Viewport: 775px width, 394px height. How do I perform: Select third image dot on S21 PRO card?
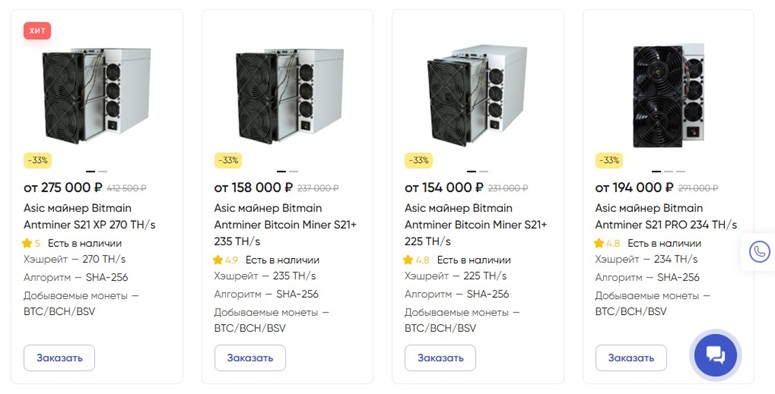[681, 172]
